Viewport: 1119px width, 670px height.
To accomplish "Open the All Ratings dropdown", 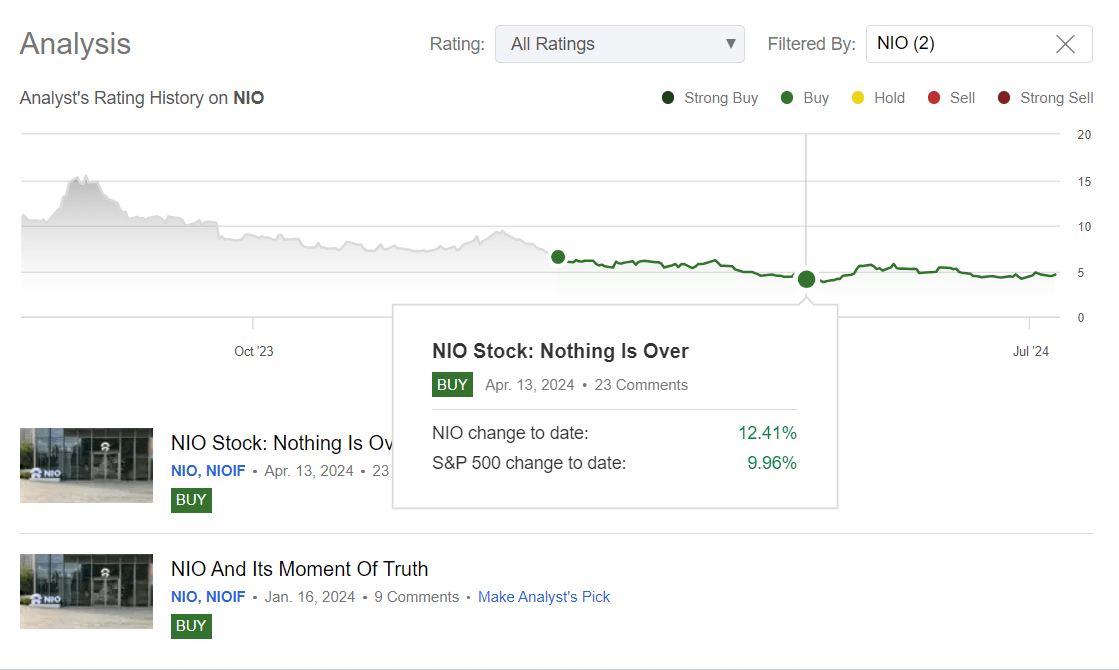I will 619,44.
